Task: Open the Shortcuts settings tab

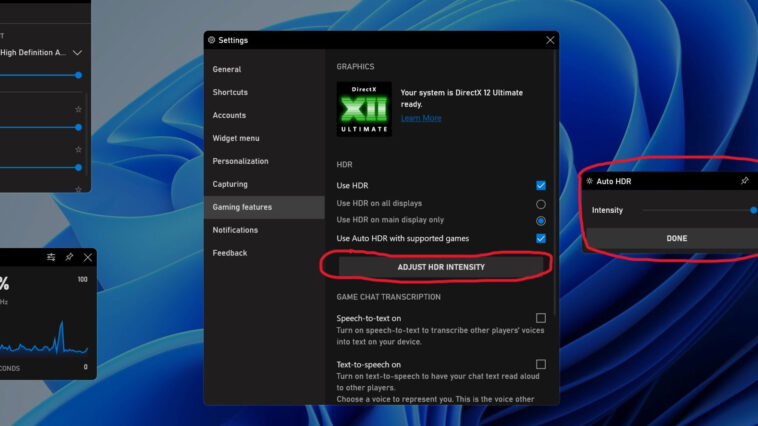Action: pos(264,92)
